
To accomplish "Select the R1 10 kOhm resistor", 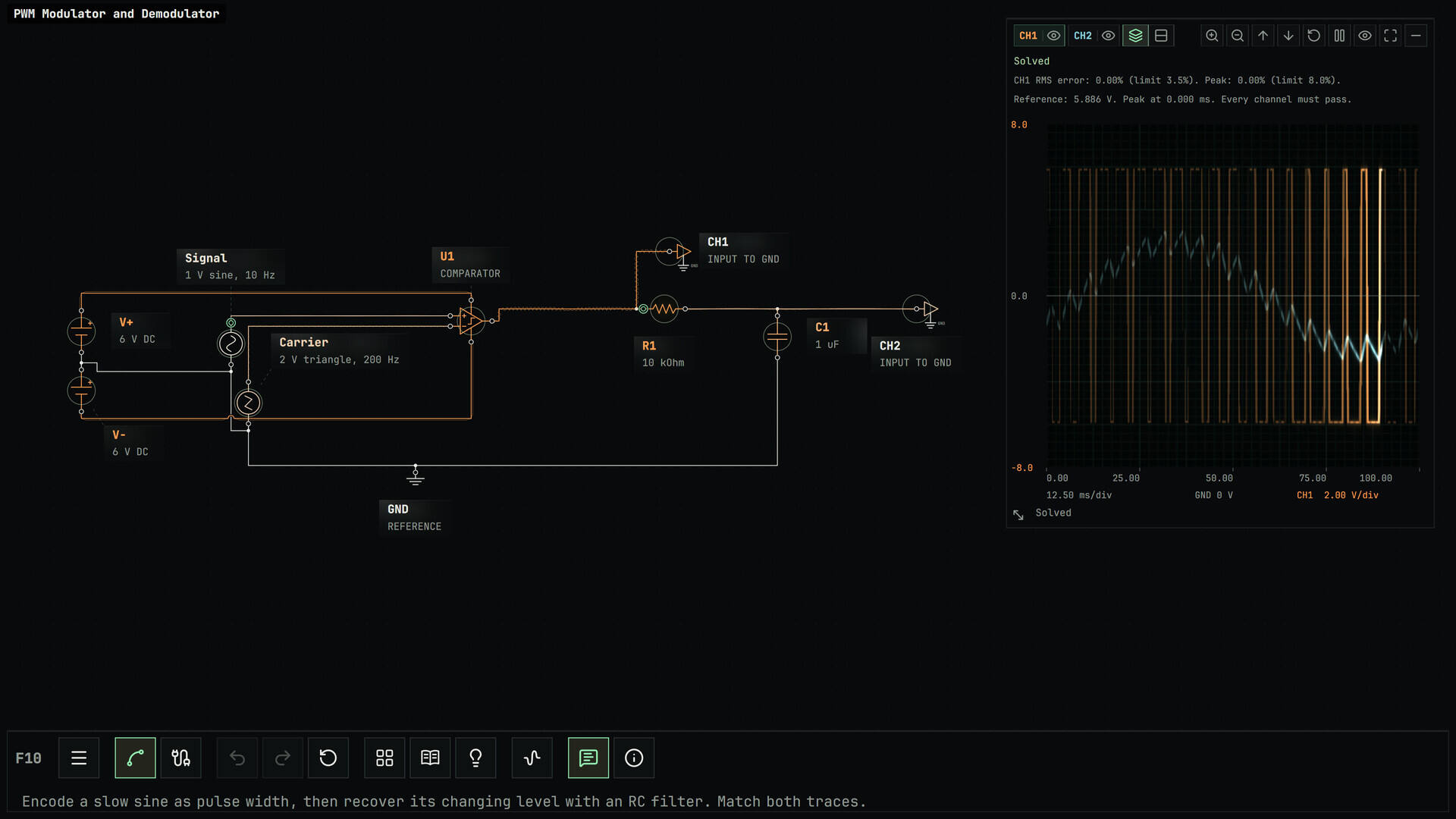I will pos(664,309).
